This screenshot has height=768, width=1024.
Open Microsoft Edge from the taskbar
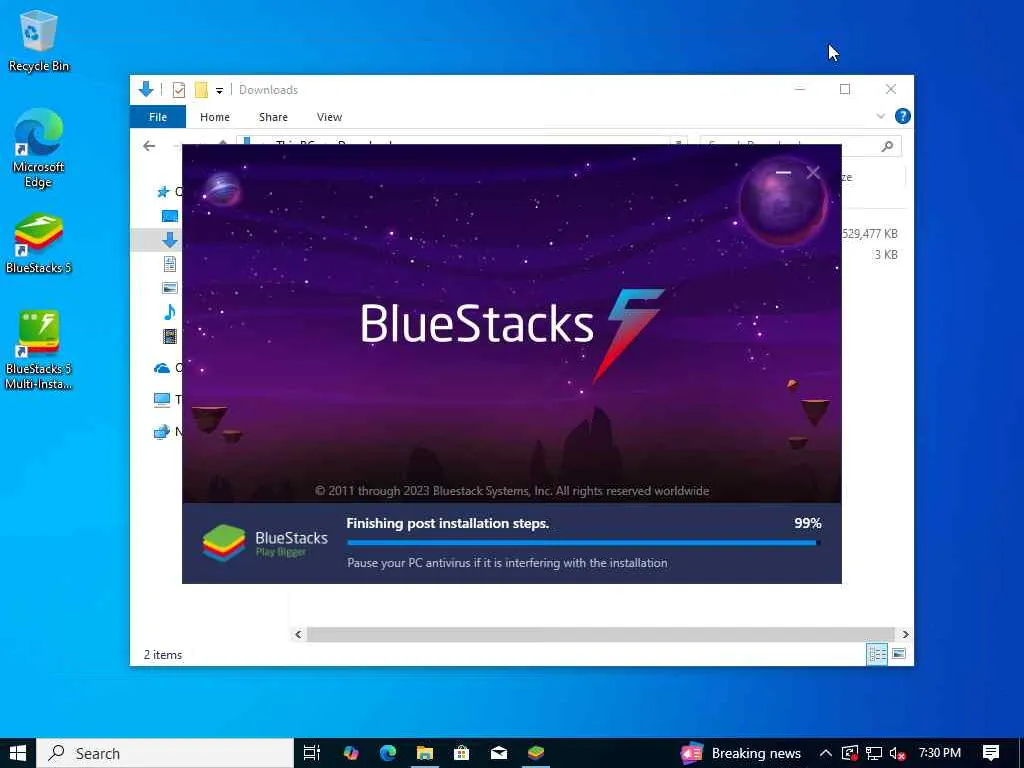coord(388,753)
